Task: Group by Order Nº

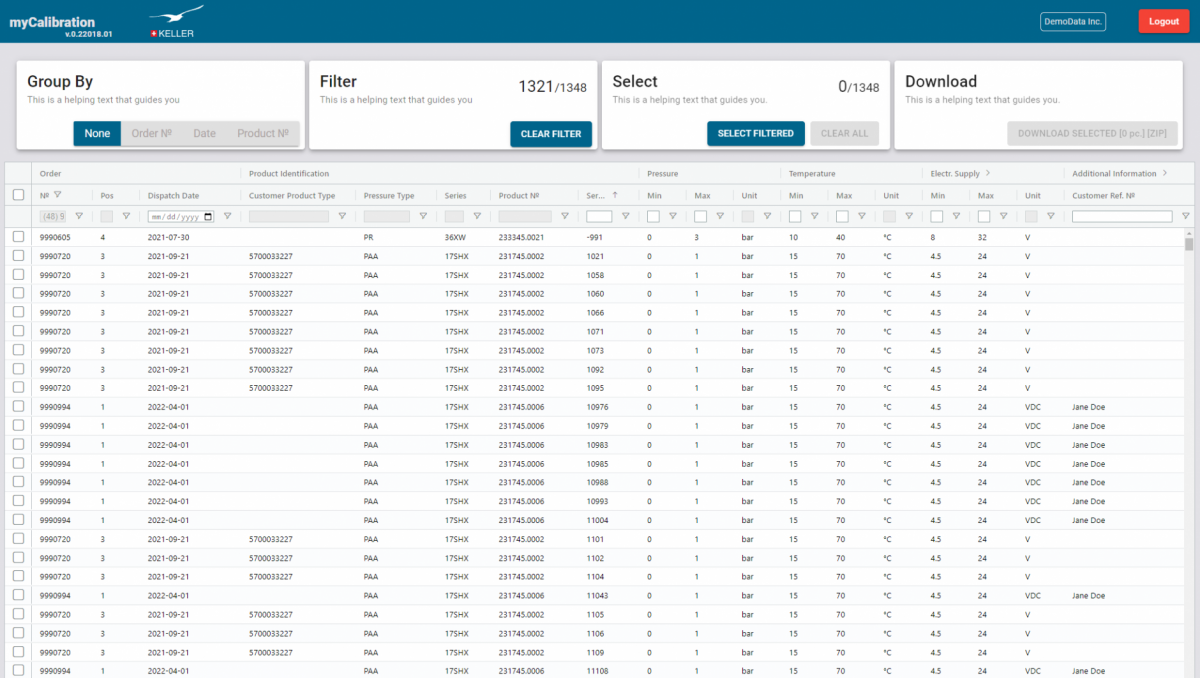Action: point(151,134)
